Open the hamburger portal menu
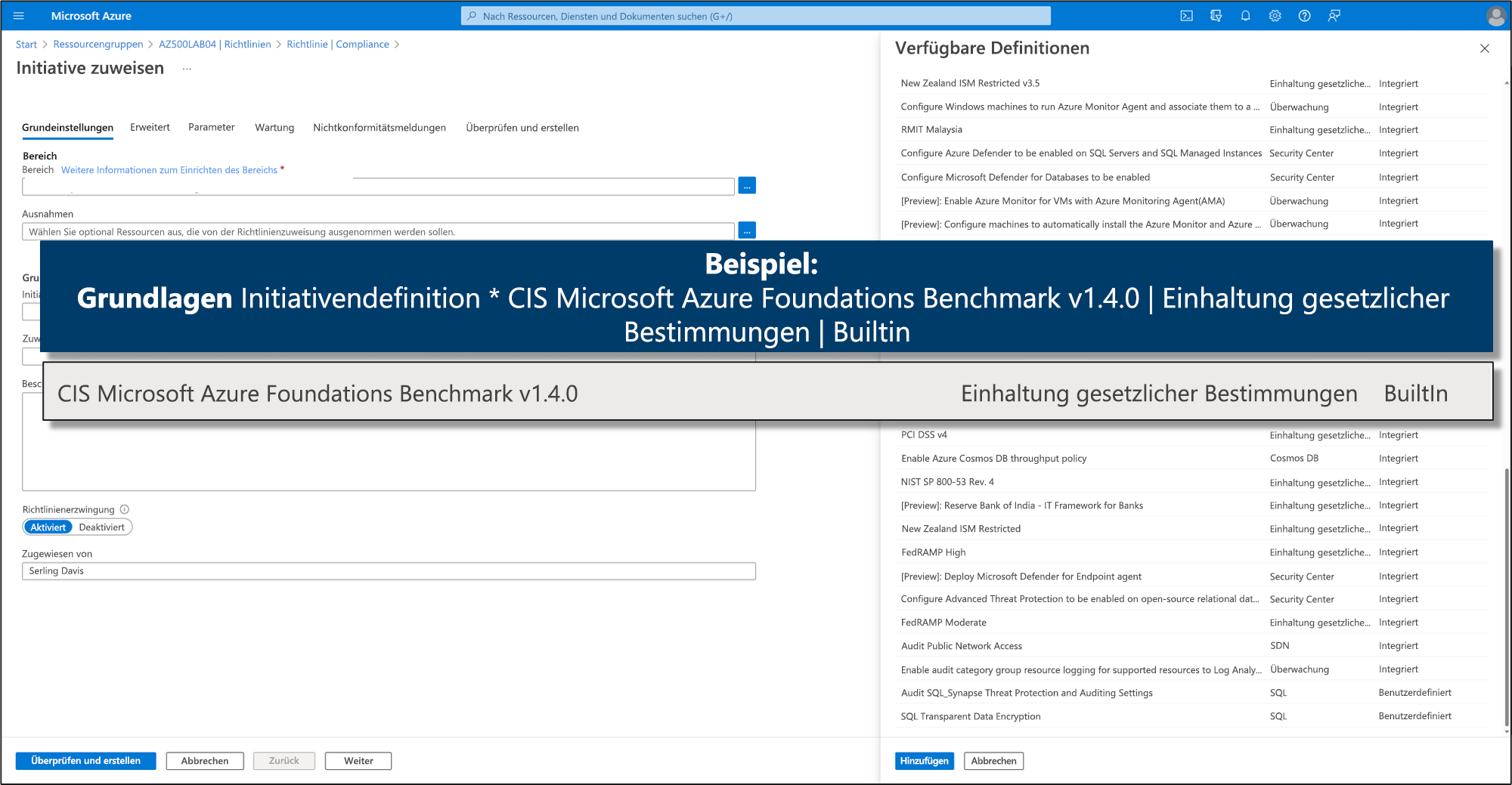Viewport: 1512px width, 785px height. click(x=19, y=16)
